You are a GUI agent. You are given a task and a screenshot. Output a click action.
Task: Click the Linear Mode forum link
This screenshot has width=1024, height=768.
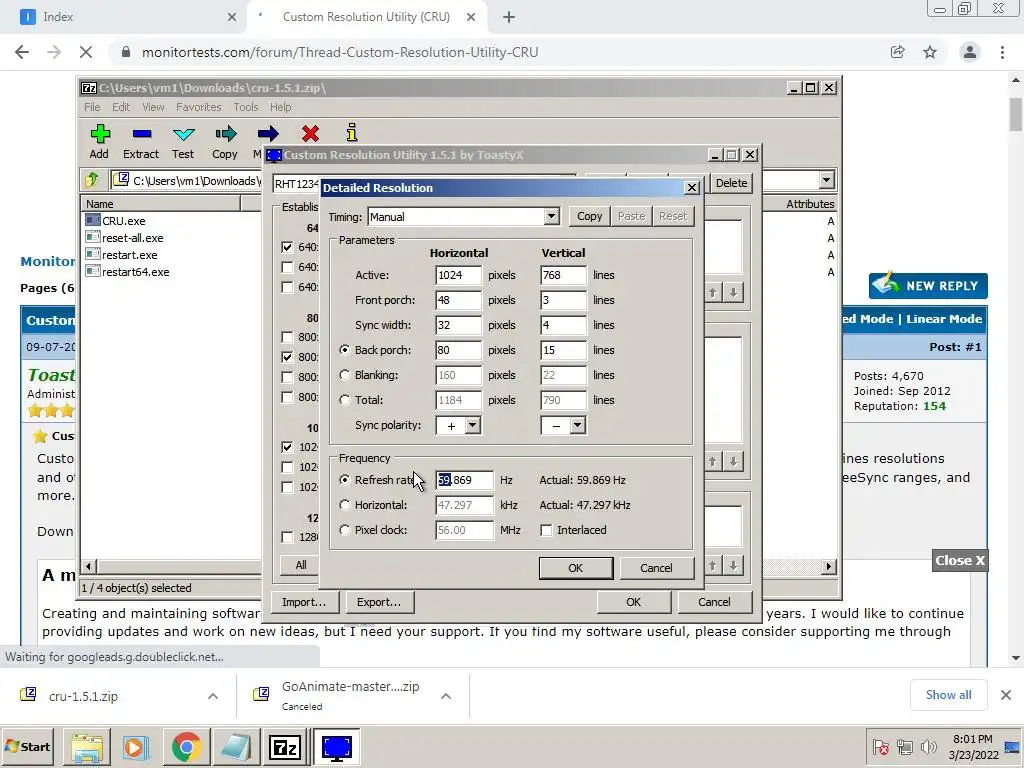[944, 319]
